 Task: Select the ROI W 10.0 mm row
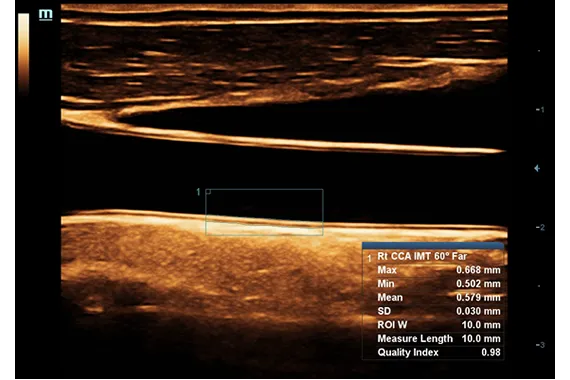[x=439, y=325]
